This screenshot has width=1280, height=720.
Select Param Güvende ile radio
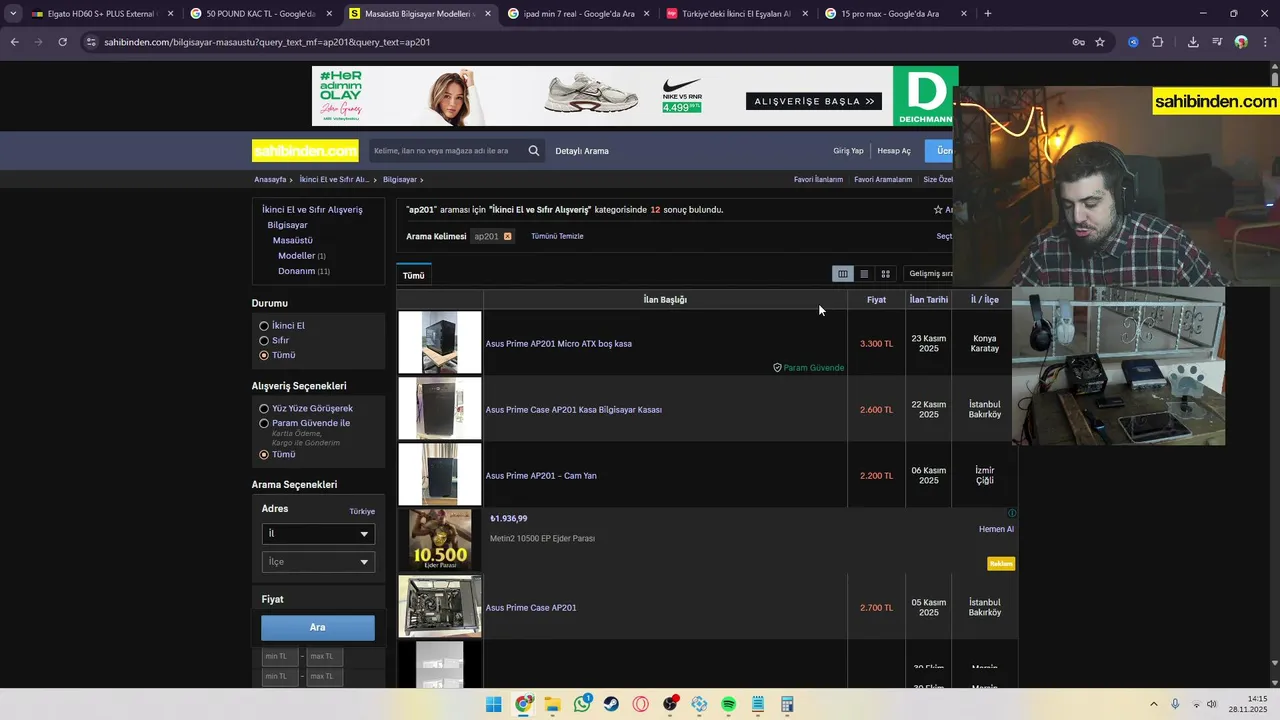click(x=264, y=423)
